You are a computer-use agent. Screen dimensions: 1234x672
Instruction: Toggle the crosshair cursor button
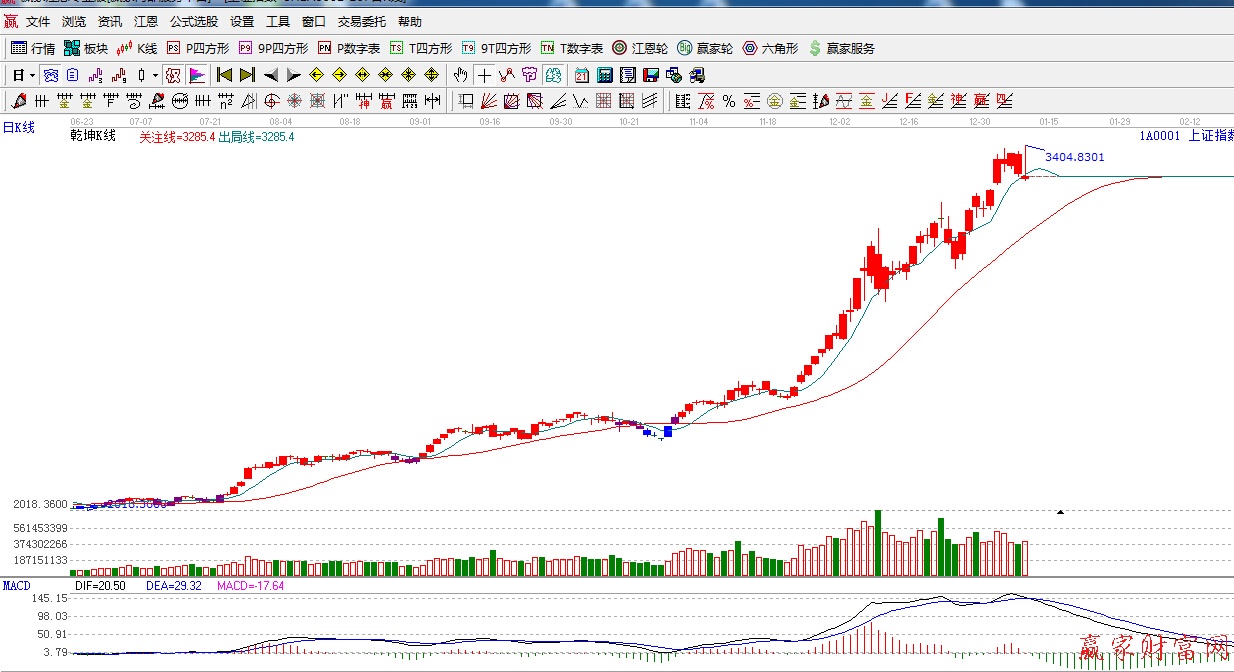(x=484, y=75)
